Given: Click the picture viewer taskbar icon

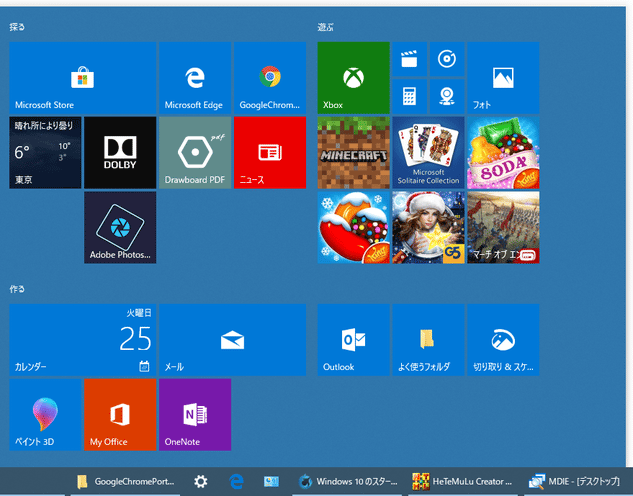Looking at the screenshot, I should pos(271,481).
